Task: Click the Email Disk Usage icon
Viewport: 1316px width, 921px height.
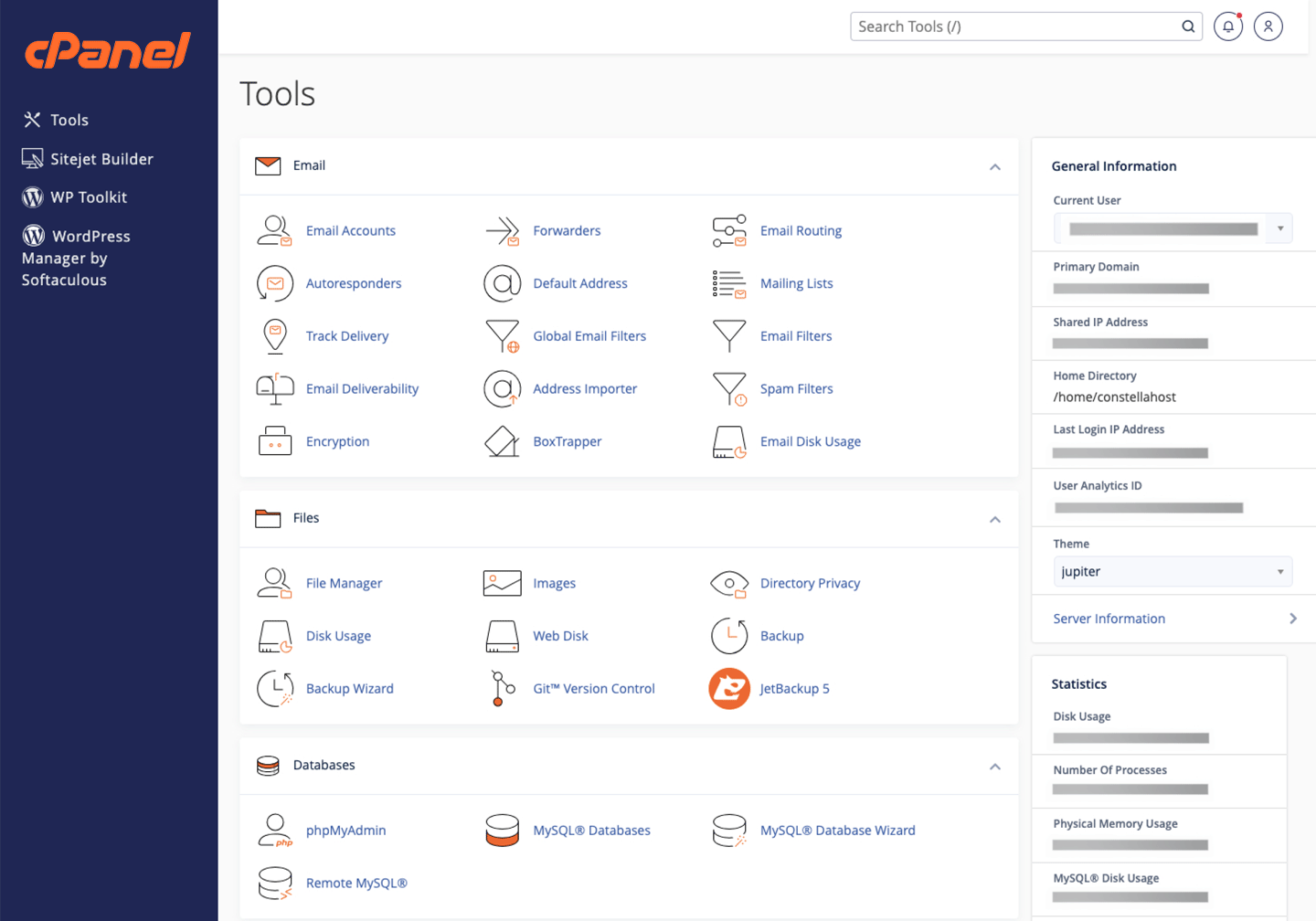Action: coord(729,442)
